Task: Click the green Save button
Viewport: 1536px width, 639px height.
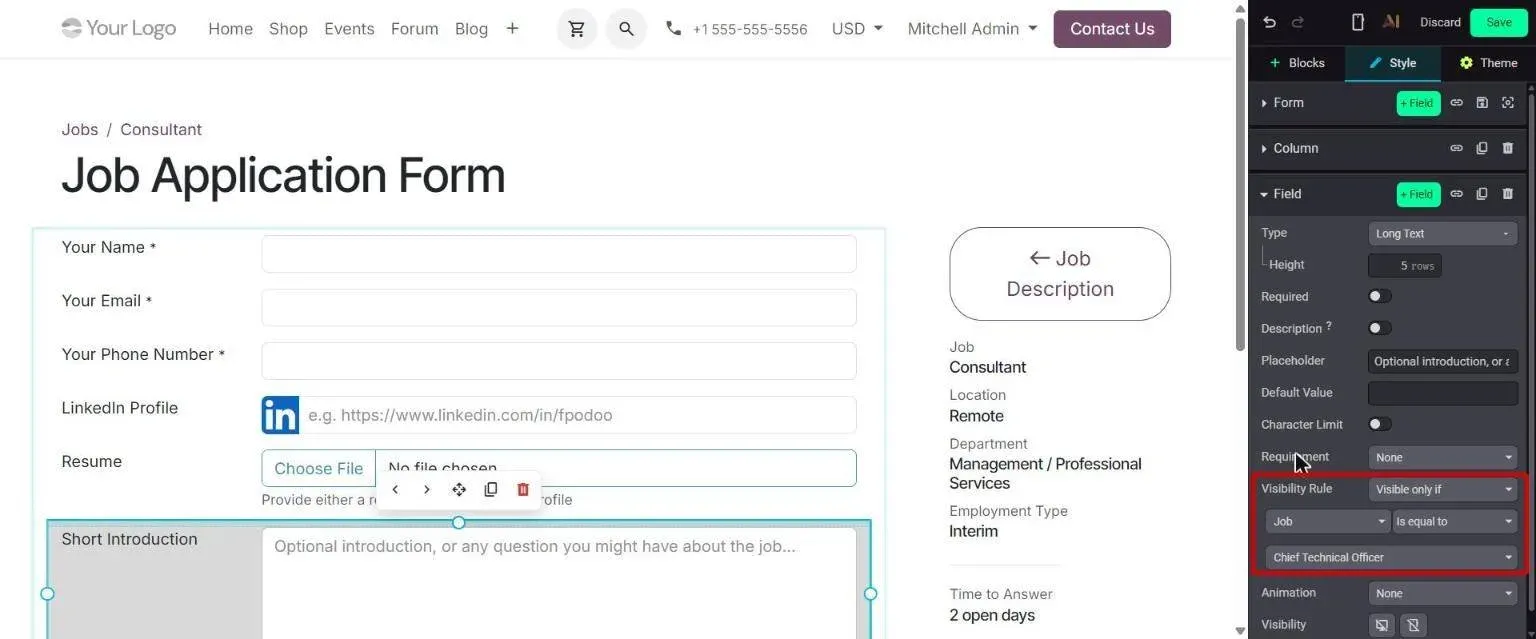Action: pos(1498,22)
